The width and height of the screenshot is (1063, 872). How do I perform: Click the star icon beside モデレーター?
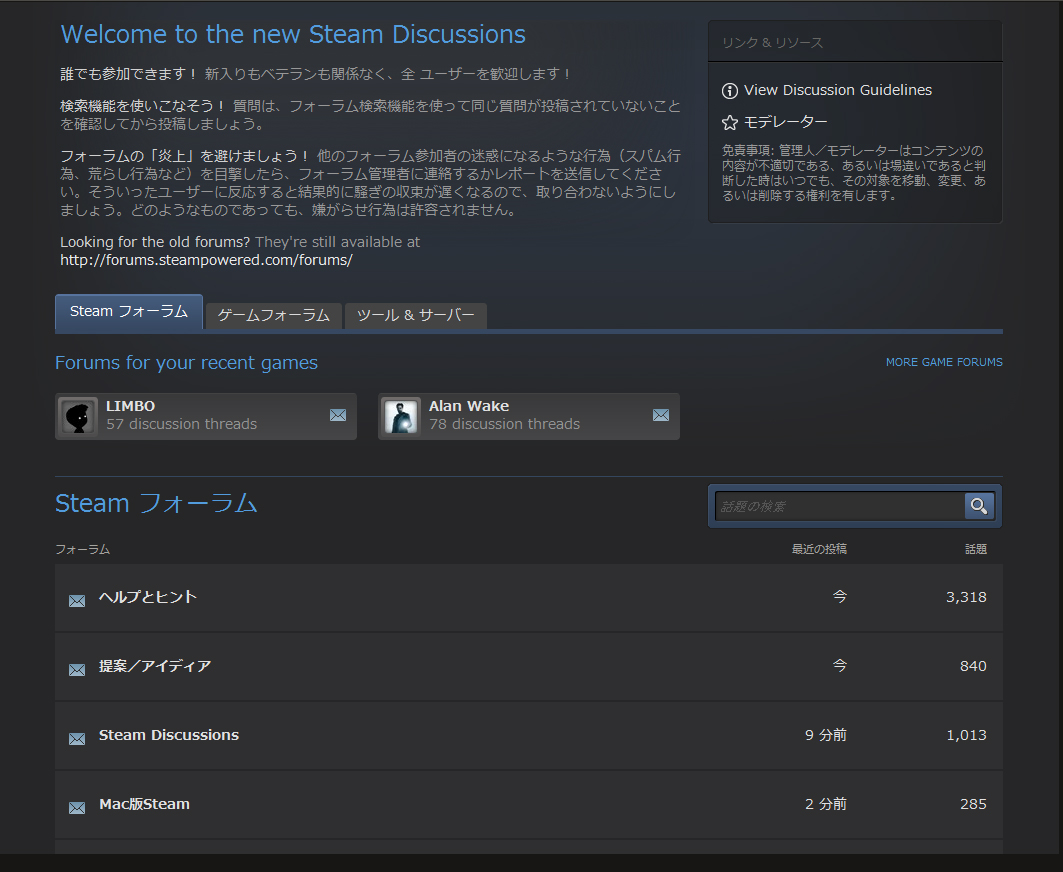[x=729, y=123]
